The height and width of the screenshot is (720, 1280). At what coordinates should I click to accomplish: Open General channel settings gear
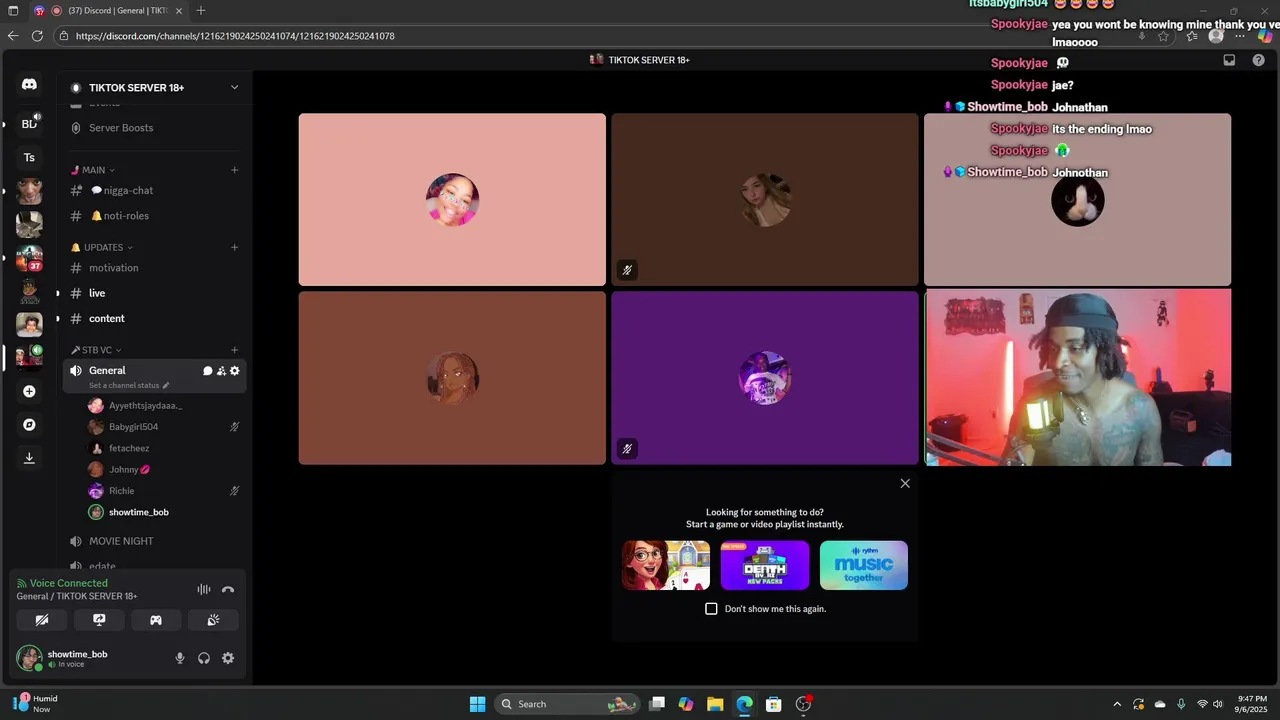235,371
